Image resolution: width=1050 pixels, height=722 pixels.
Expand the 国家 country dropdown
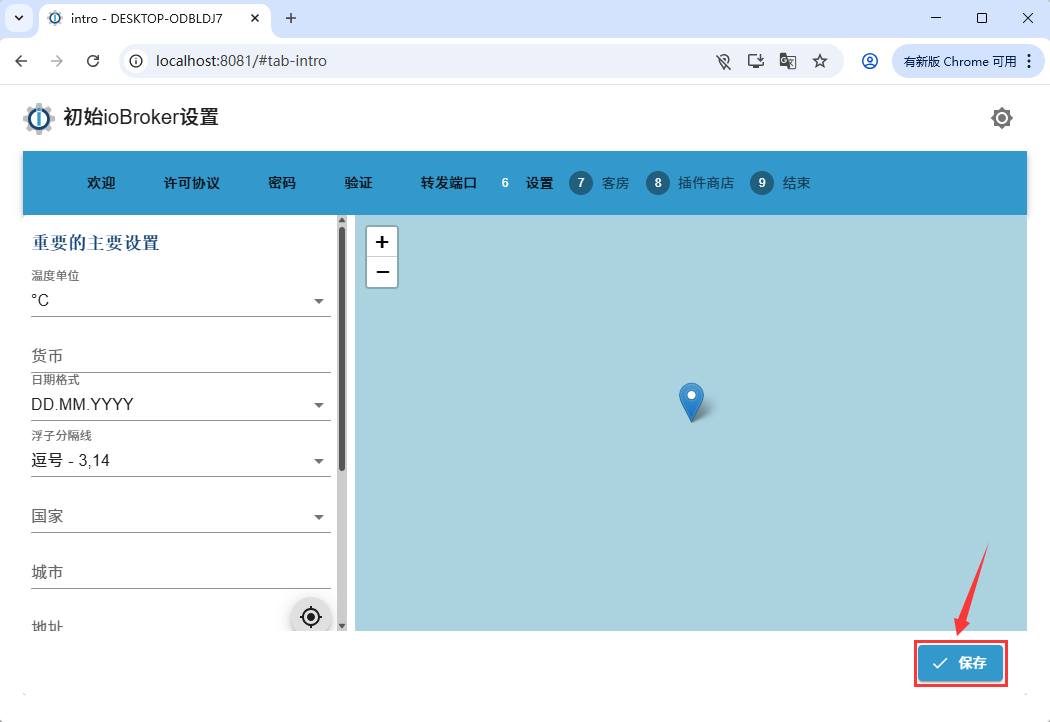pos(180,517)
